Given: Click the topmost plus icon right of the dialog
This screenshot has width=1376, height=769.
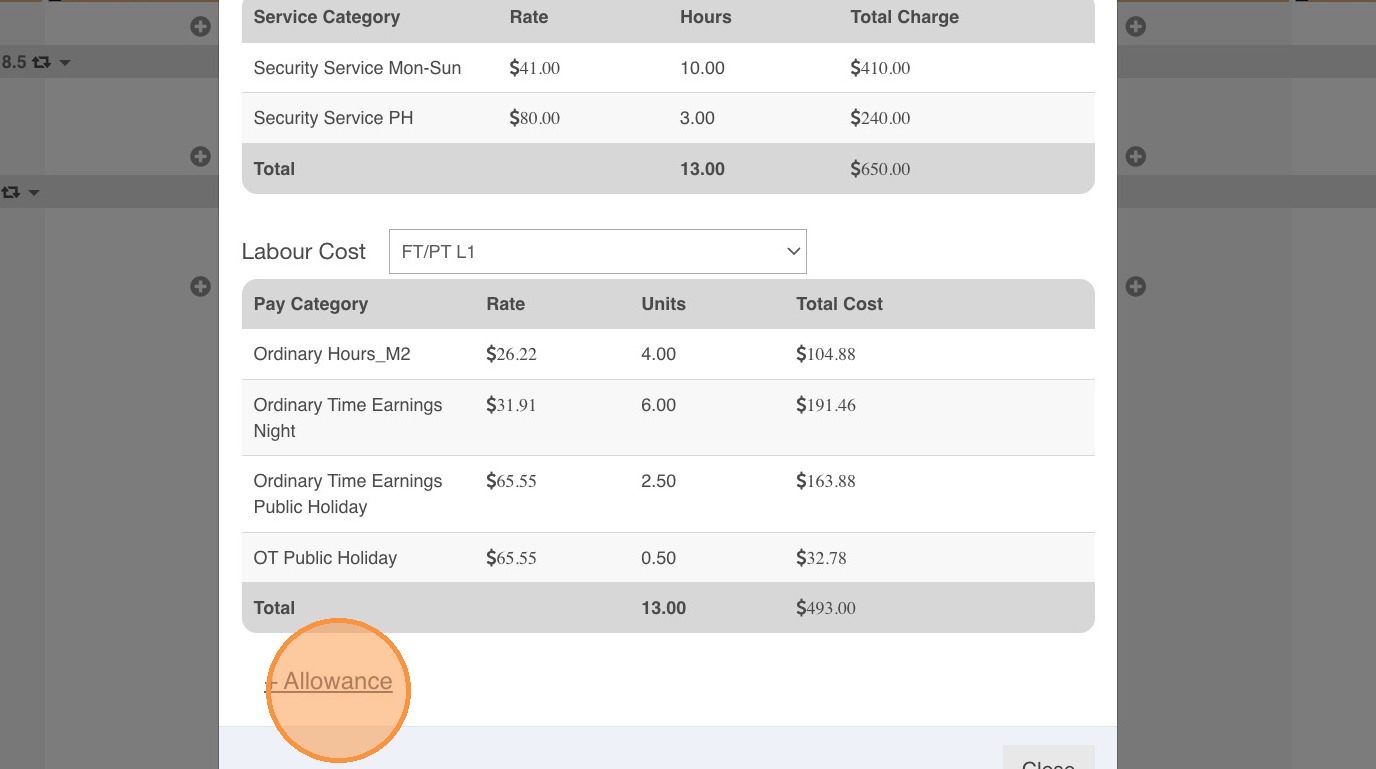Looking at the screenshot, I should click(x=1135, y=27).
